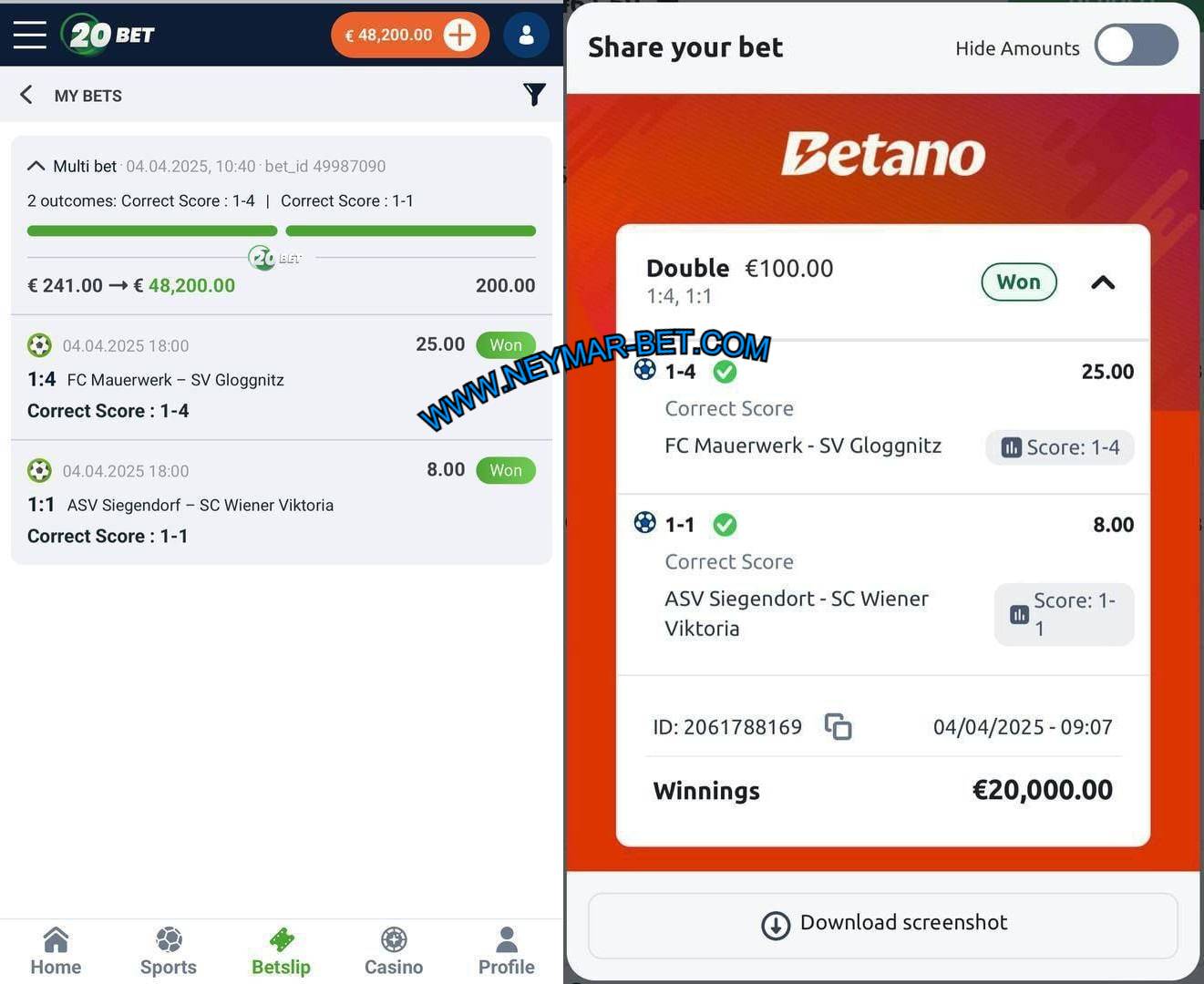Open the user account avatar icon
The image size is (1204, 984).
coord(526,35)
